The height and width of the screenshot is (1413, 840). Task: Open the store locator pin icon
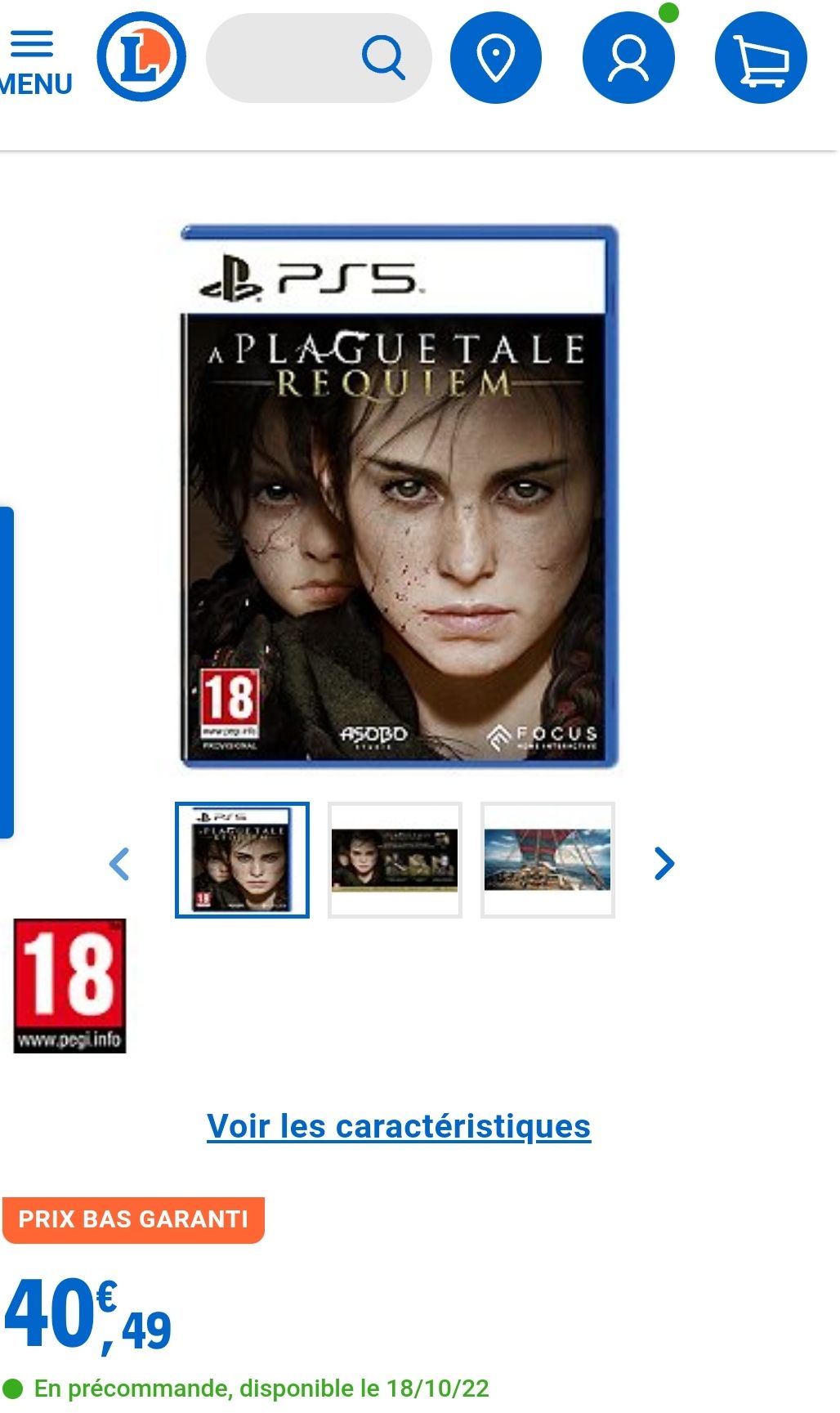click(496, 57)
